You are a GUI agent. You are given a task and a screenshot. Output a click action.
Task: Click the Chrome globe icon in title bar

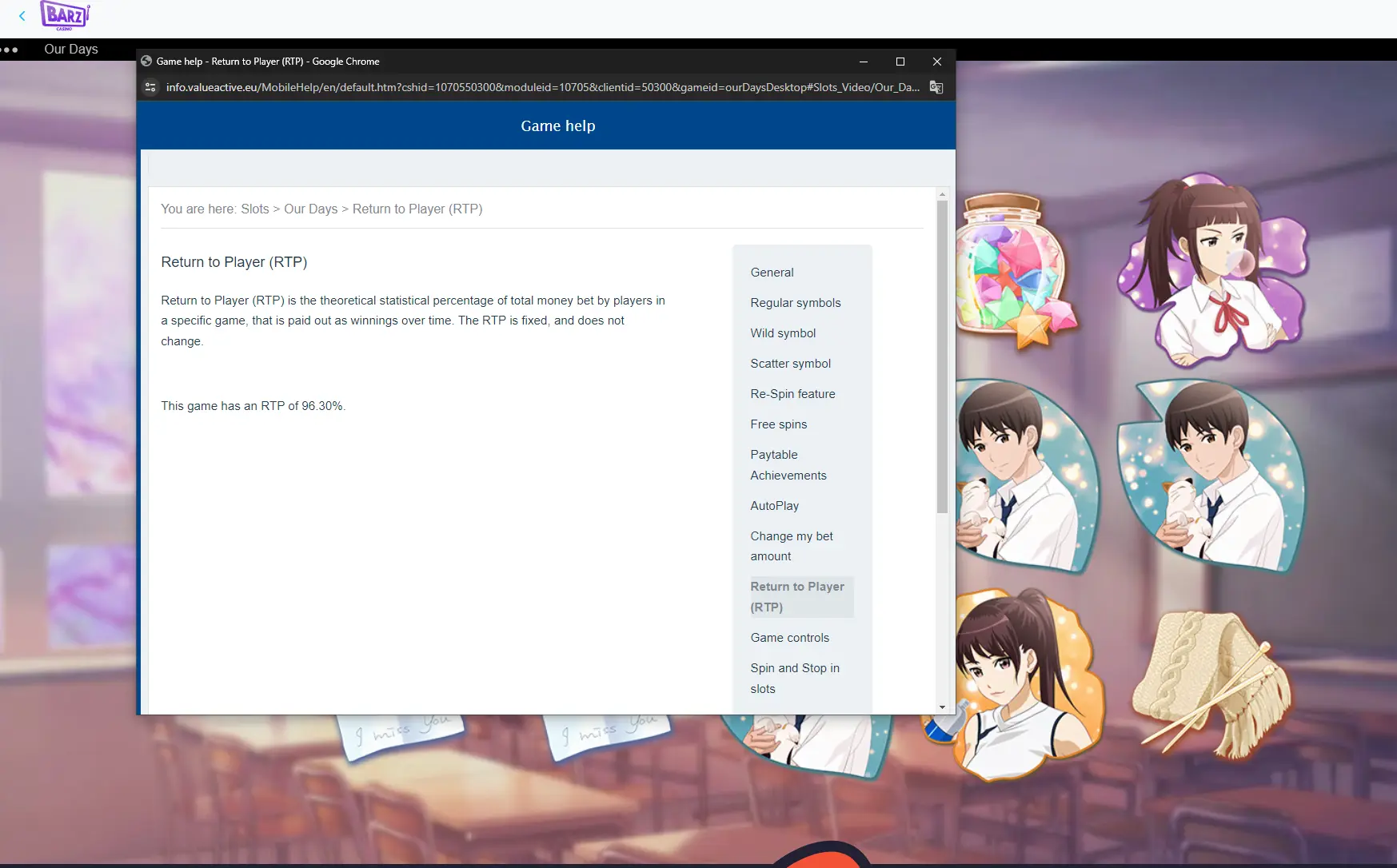(146, 61)
